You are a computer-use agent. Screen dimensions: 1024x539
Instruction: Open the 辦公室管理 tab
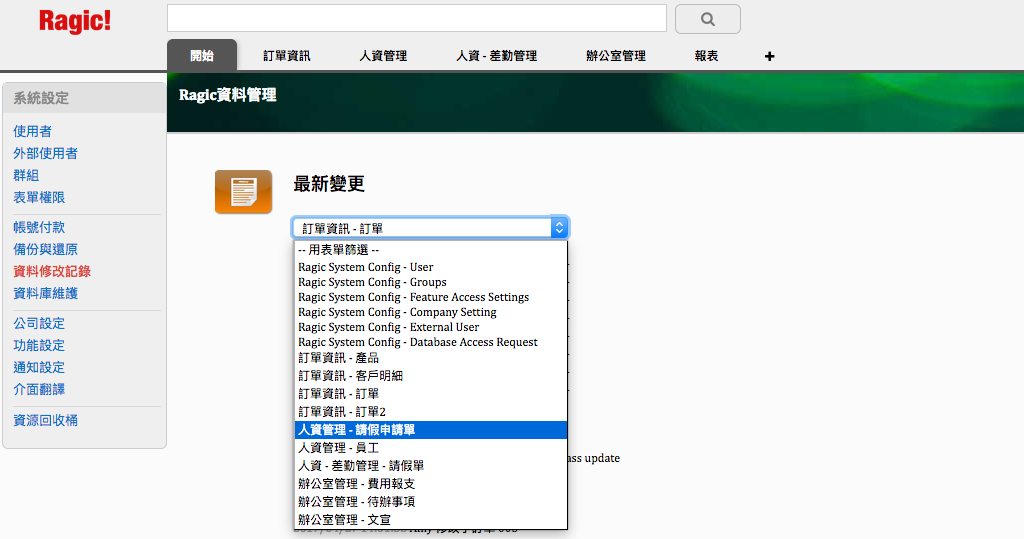(616, 56)
